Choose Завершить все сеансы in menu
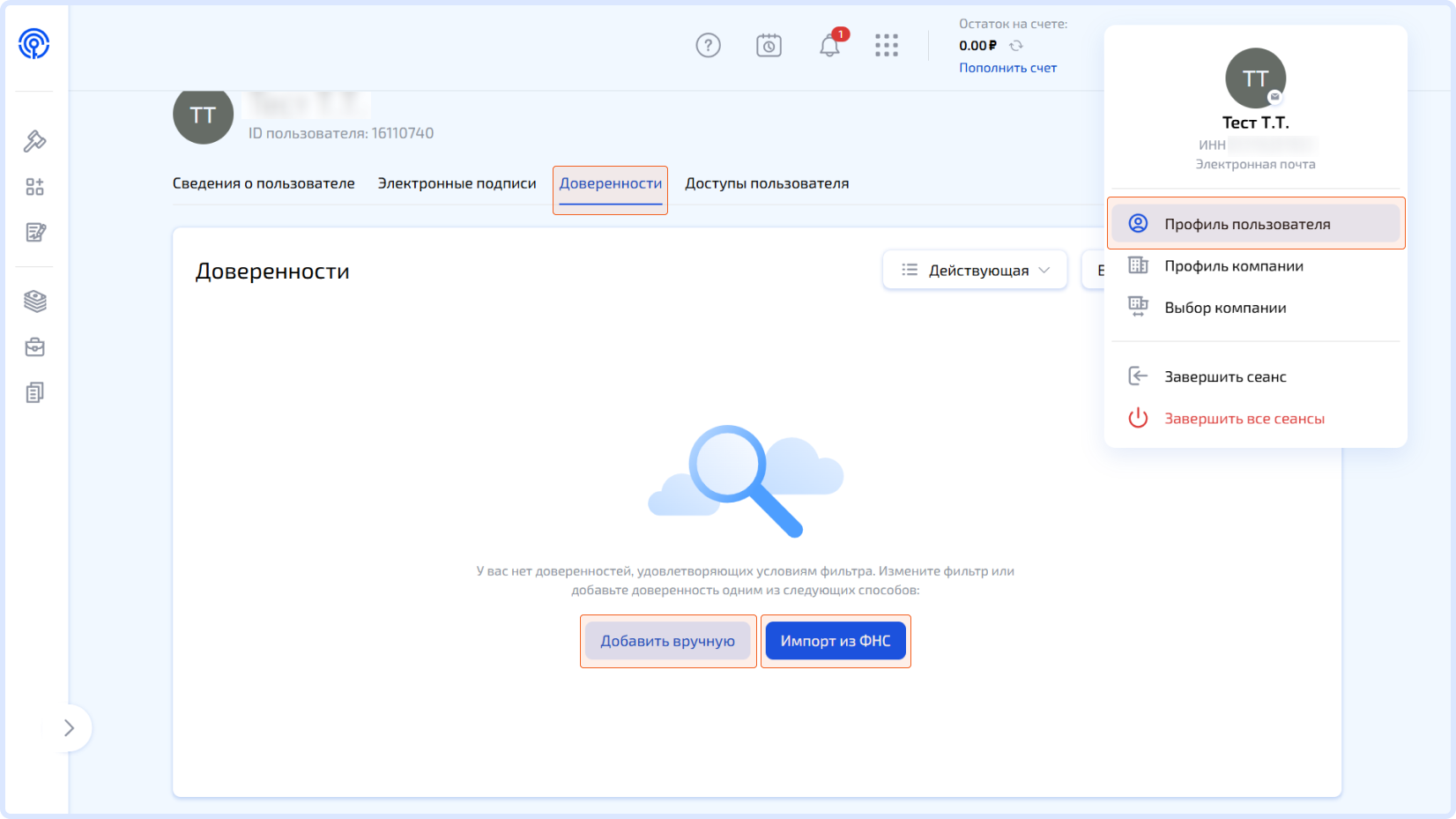Image resolution: width=1456 pixels, height=819 pixels. [x=1244, y=419]
